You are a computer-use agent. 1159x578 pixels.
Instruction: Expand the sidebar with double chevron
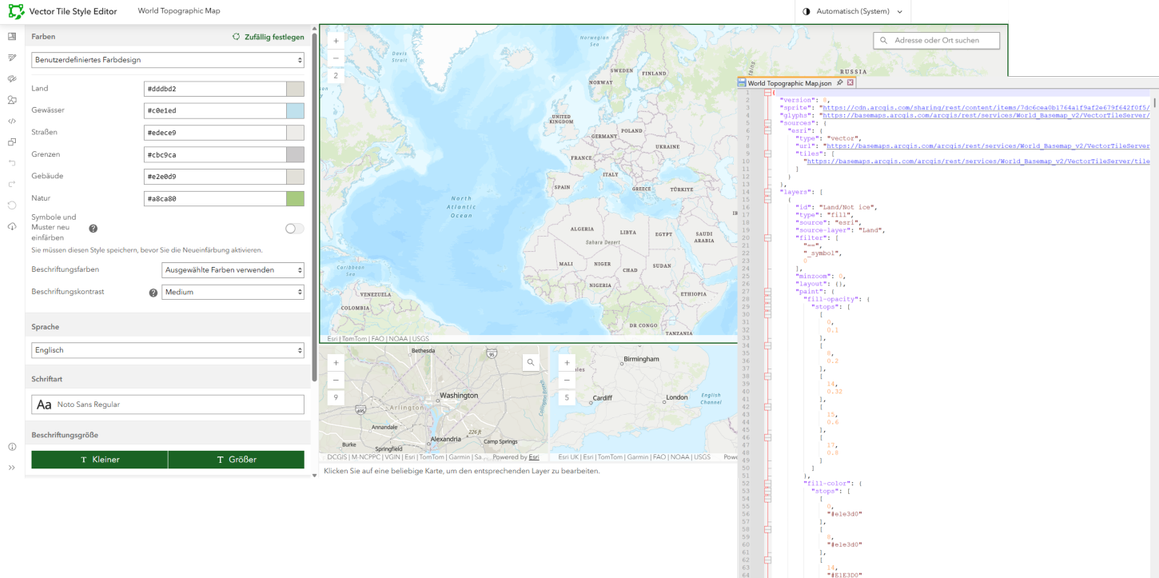12,468
